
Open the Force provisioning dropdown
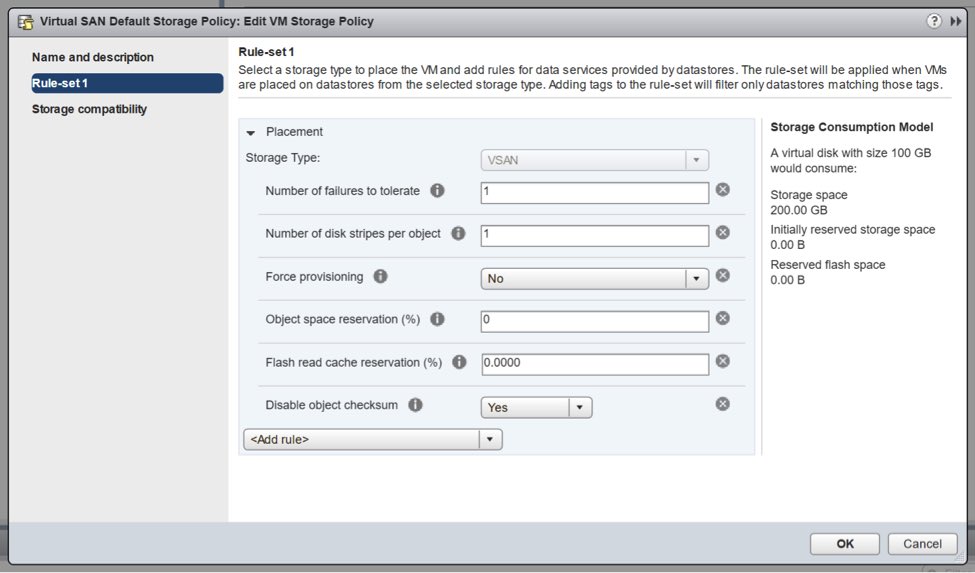click(x=594, y=278)
